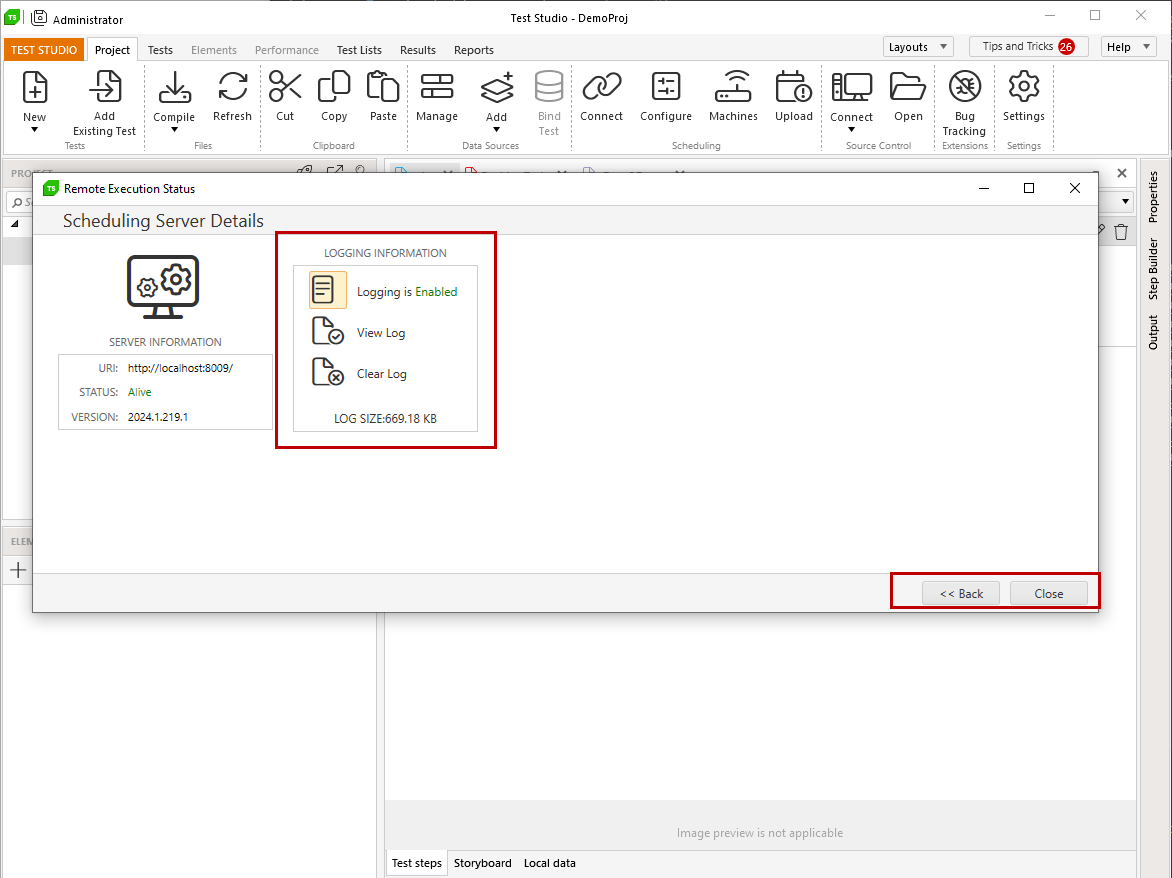Viewport: 1172px width, 878px height.
Task: Click the version value 2024.1.219.1
Action: [x=158, y=417]
